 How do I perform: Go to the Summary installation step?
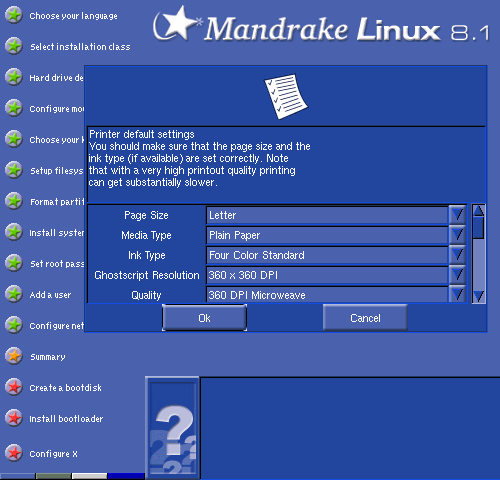tap(48, 357)
